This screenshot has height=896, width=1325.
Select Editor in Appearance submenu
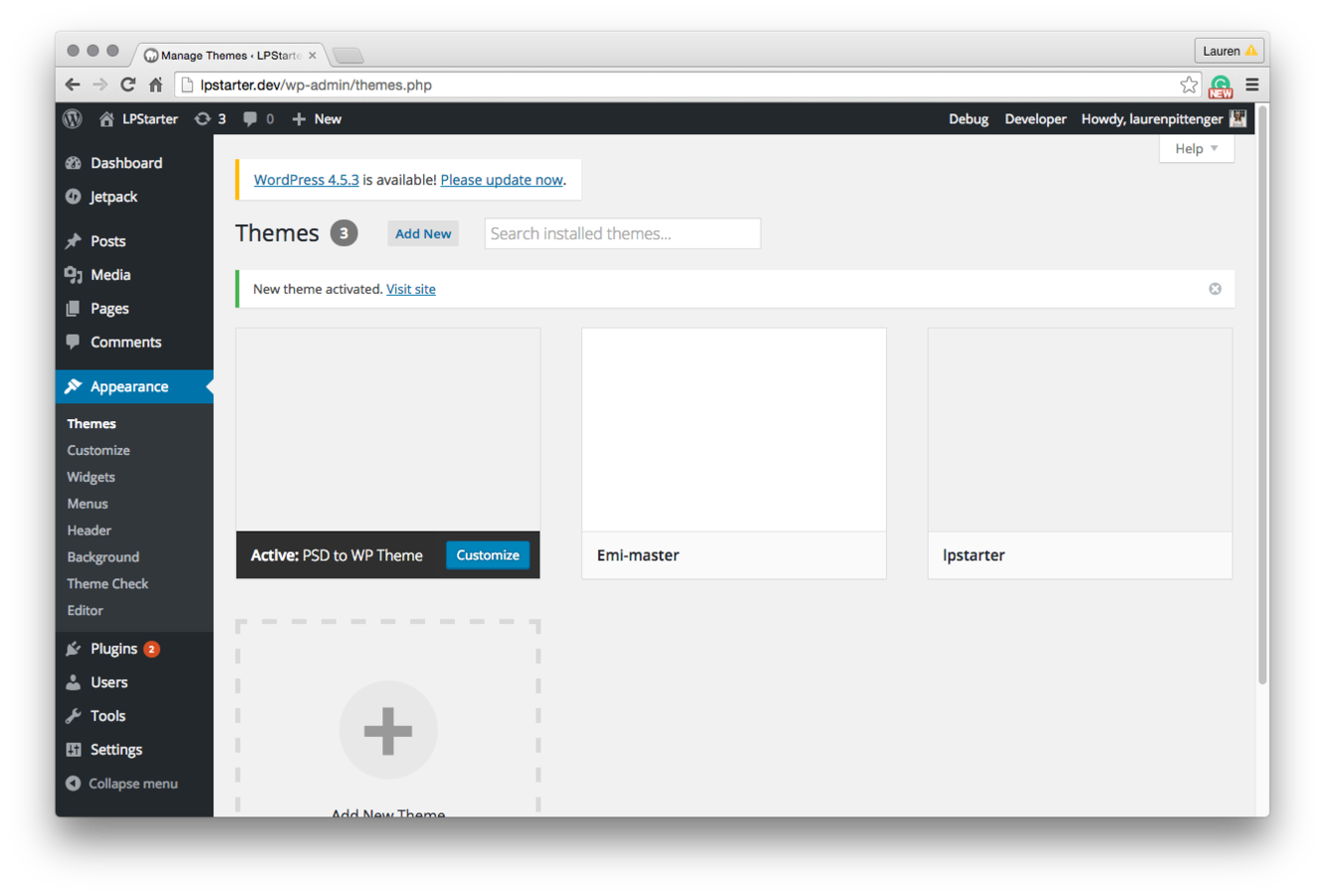click(86, 610)
